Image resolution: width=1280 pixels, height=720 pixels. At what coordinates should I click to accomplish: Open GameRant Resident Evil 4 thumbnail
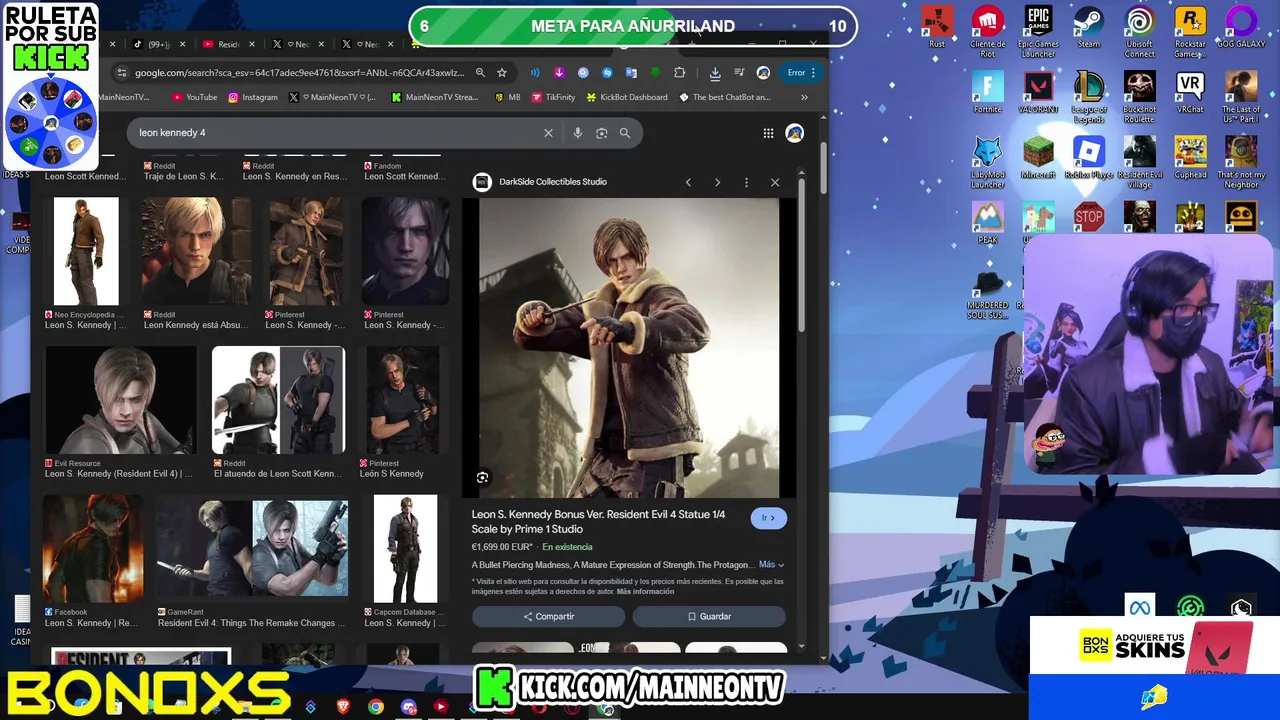point(252,549)
